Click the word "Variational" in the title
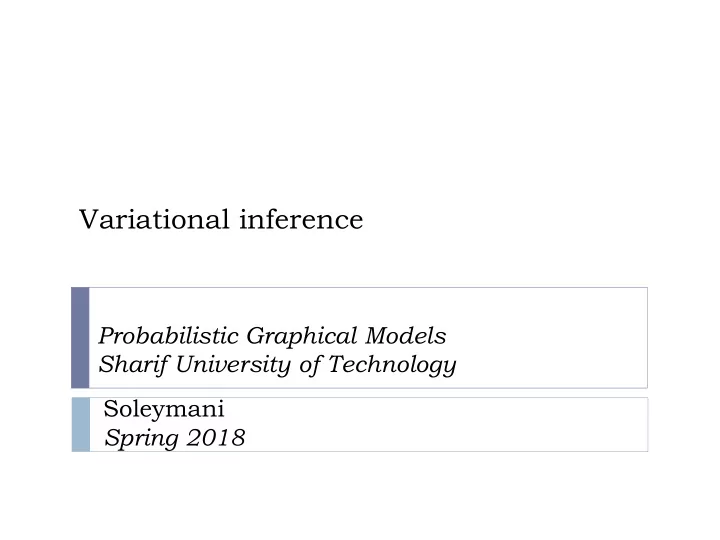Screen dimensions: 720x540 pyautogui.click(x=154, y=219)
